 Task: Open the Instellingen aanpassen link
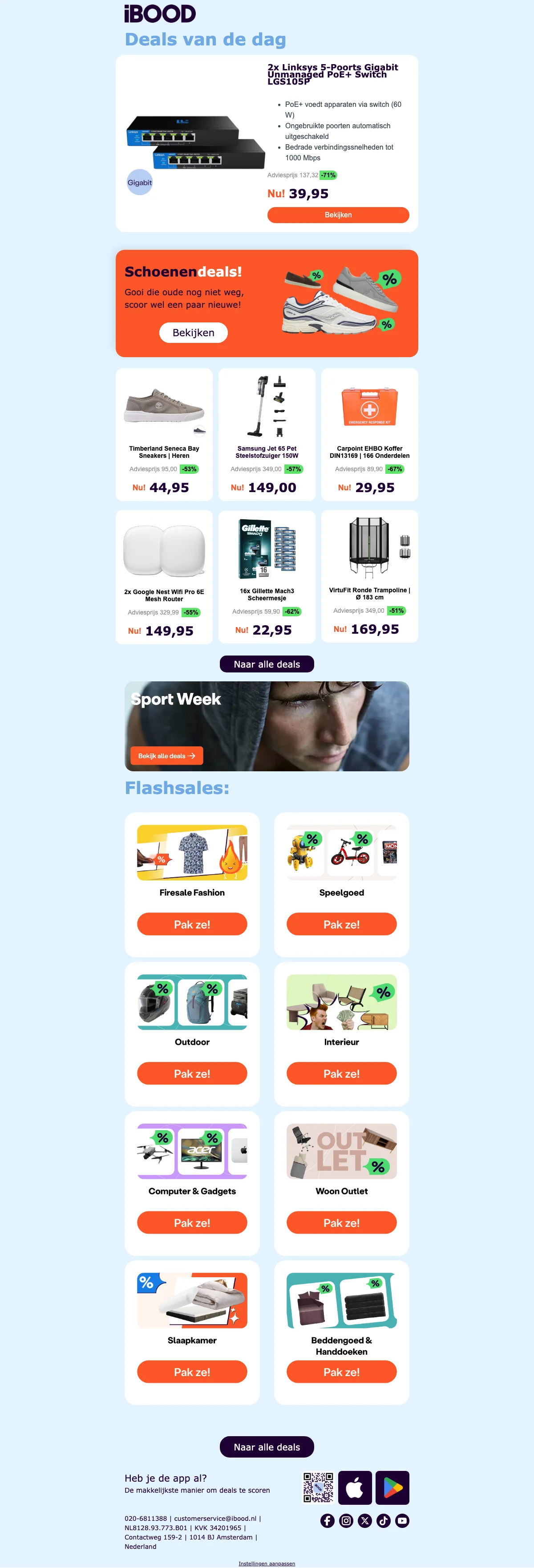coord(267,1563)
